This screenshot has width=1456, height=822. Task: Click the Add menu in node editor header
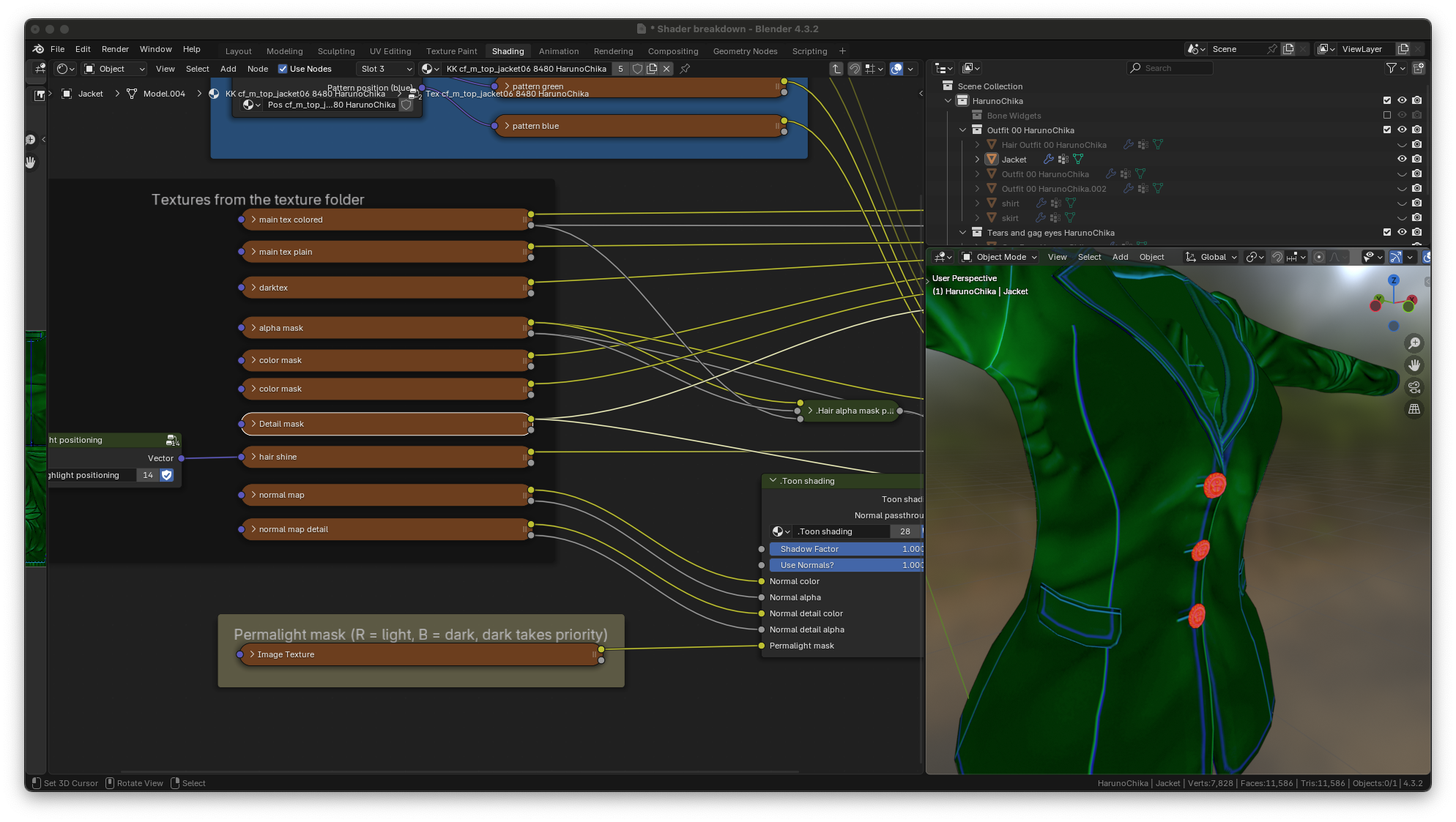[x=228, y=69]
